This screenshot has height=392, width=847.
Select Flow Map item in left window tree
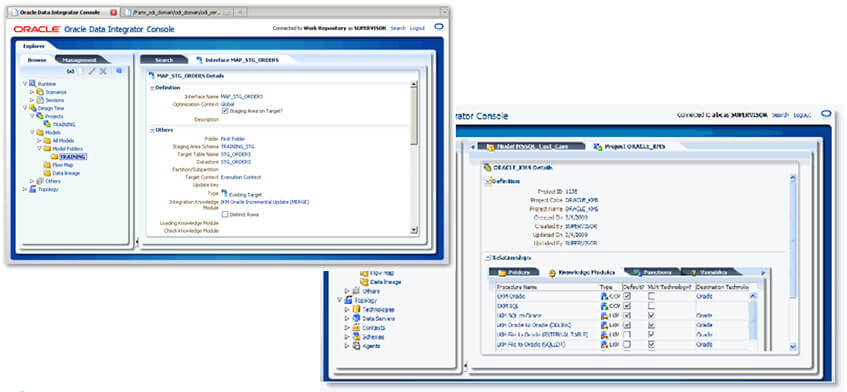[x=63, y=165]
